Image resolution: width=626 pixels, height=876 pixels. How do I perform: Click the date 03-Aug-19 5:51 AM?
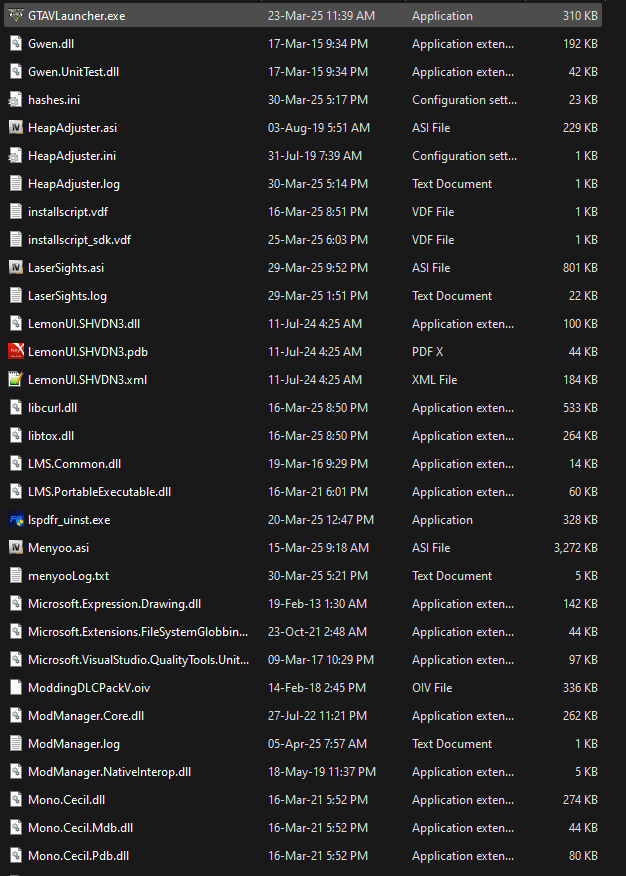[x=319, y=127]
